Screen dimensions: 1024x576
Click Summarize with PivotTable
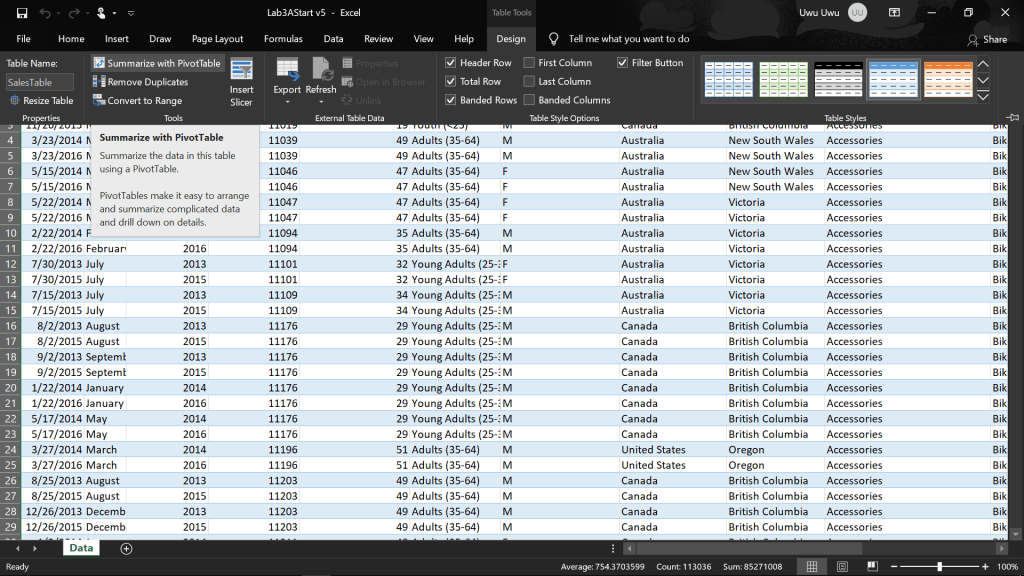pyautogui.click(x=157, y=63)
